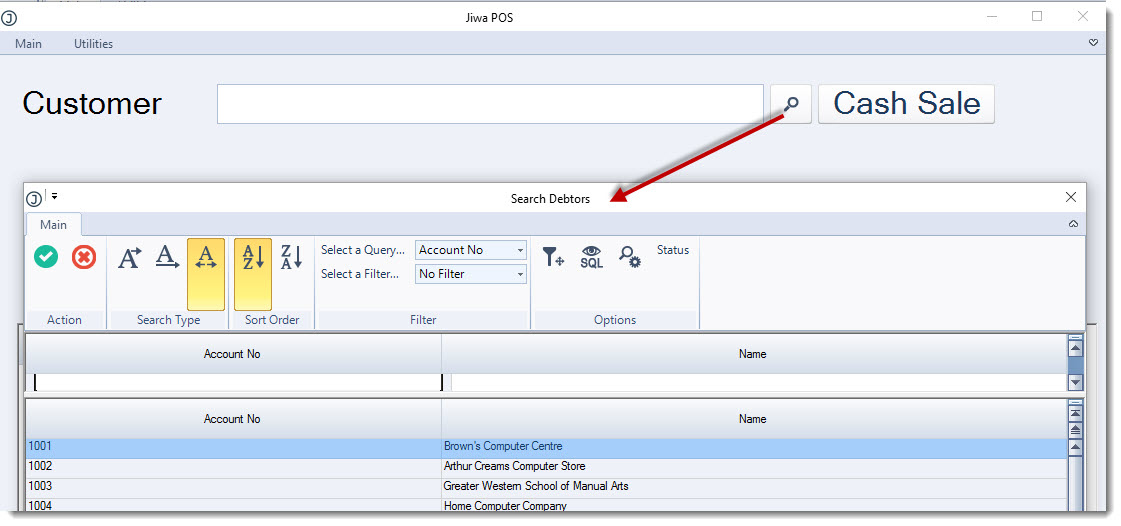The image size is (1121, 526).
Task: Select Greater Western School of Manual Arts
Action: [754, 489]
